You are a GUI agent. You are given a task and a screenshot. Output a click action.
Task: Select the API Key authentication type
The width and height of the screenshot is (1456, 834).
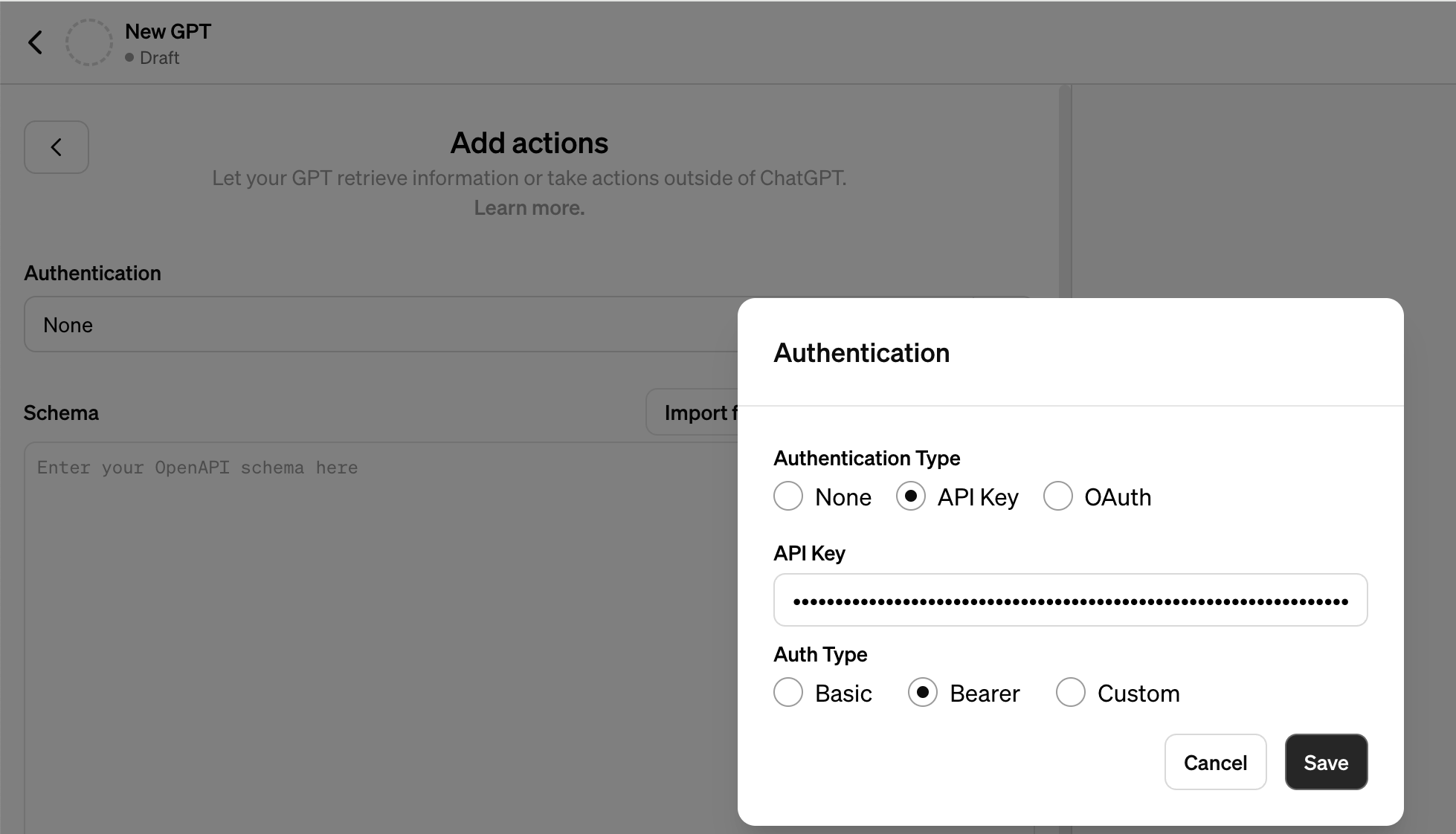click(910, 496)
